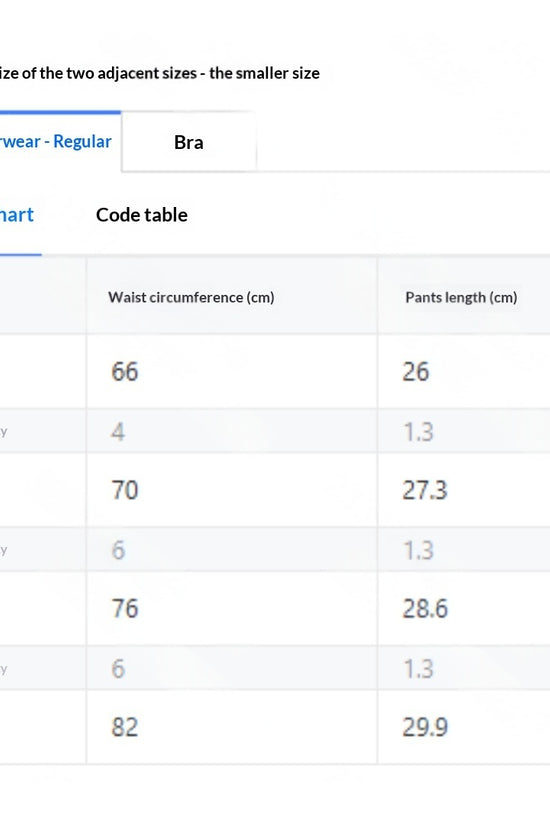Select the waist value 76 cell
This screenshot has height=825, width=550.
232,608
